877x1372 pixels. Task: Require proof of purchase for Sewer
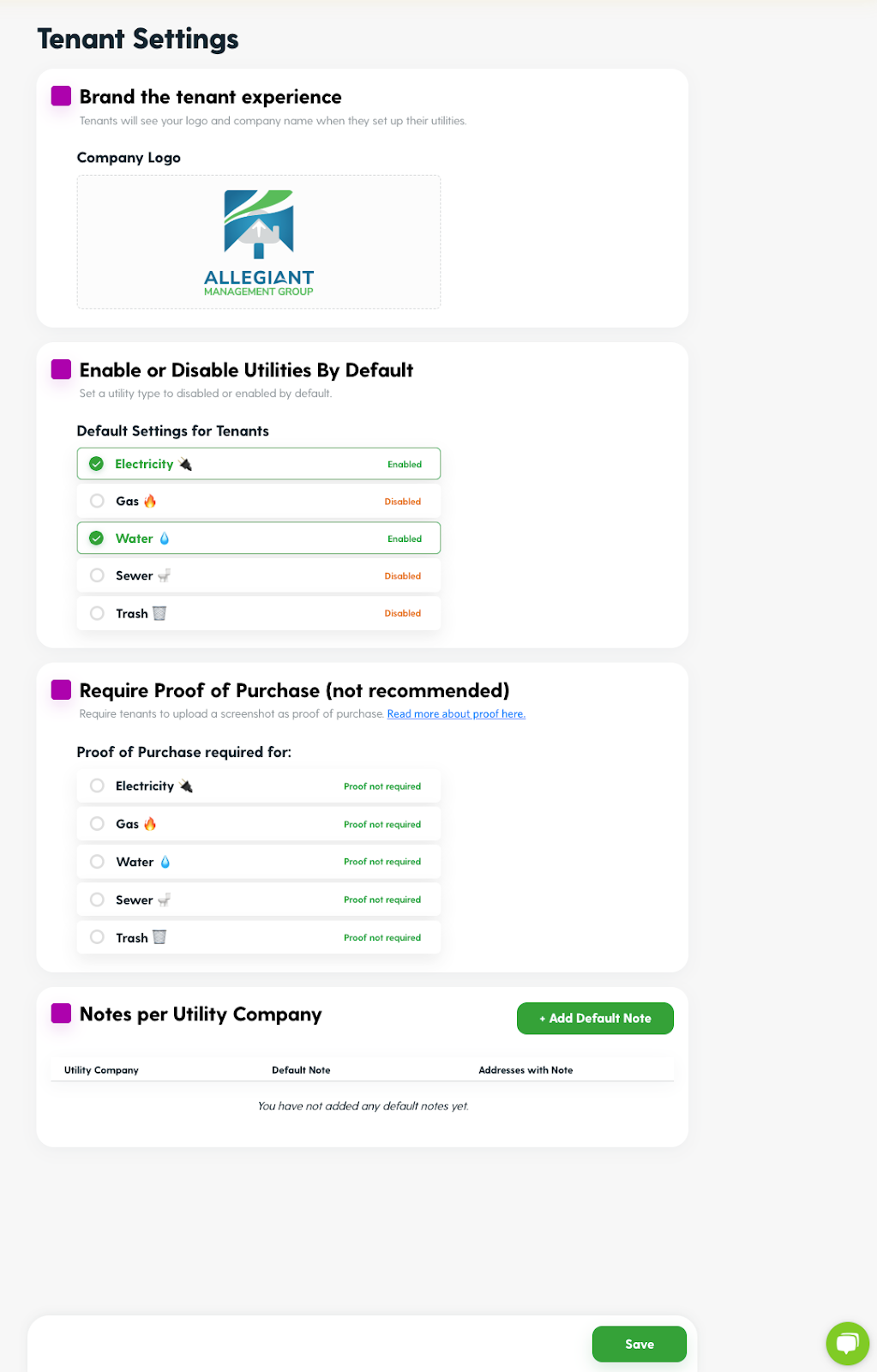(259, 900)
